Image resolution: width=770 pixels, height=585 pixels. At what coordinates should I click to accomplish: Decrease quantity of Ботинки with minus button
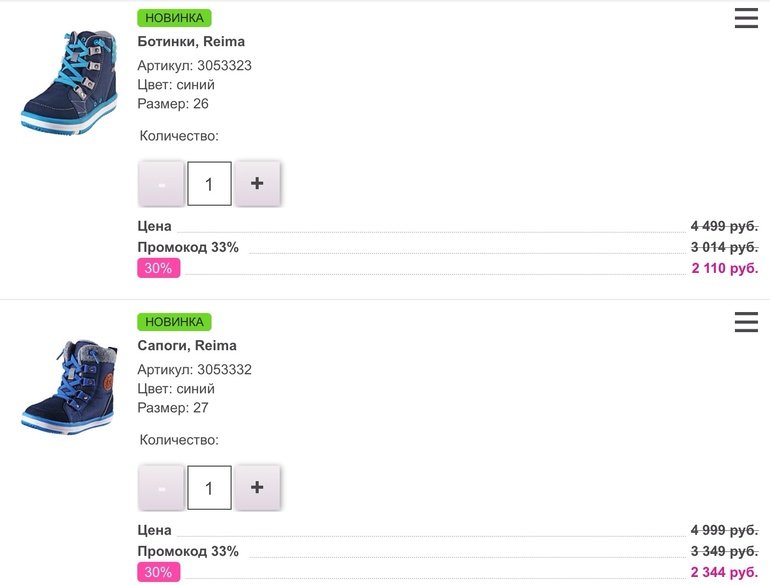(161, 184)
